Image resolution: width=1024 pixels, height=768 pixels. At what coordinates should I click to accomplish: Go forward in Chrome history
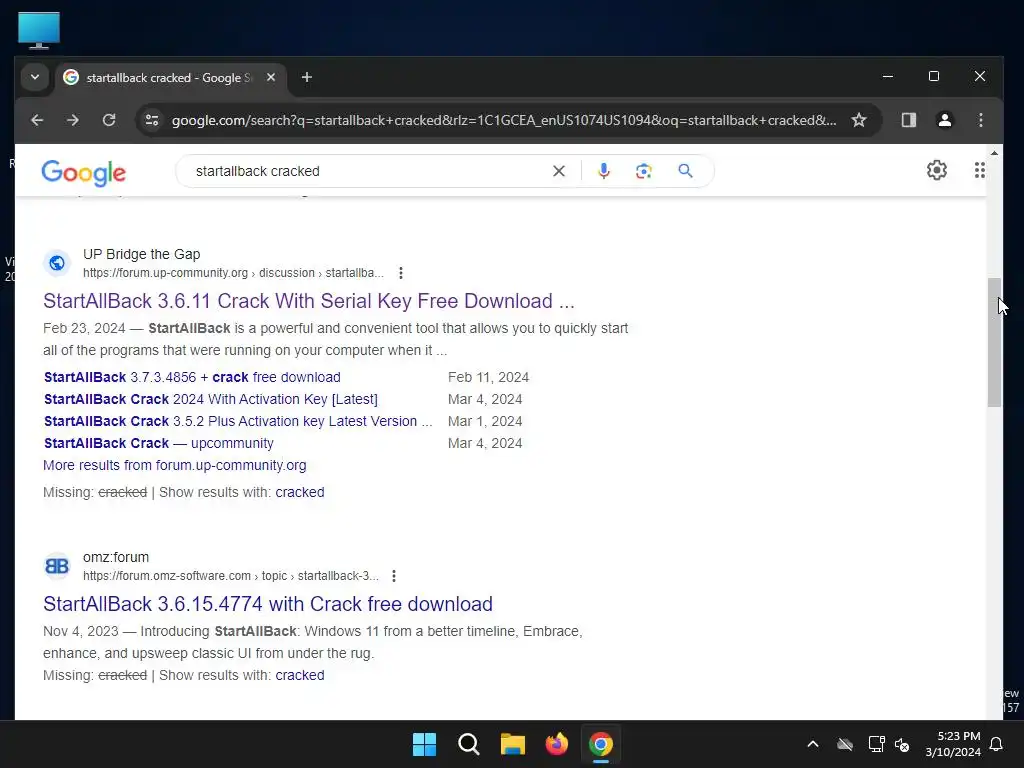pyautogui.click(x=72, y=120)
